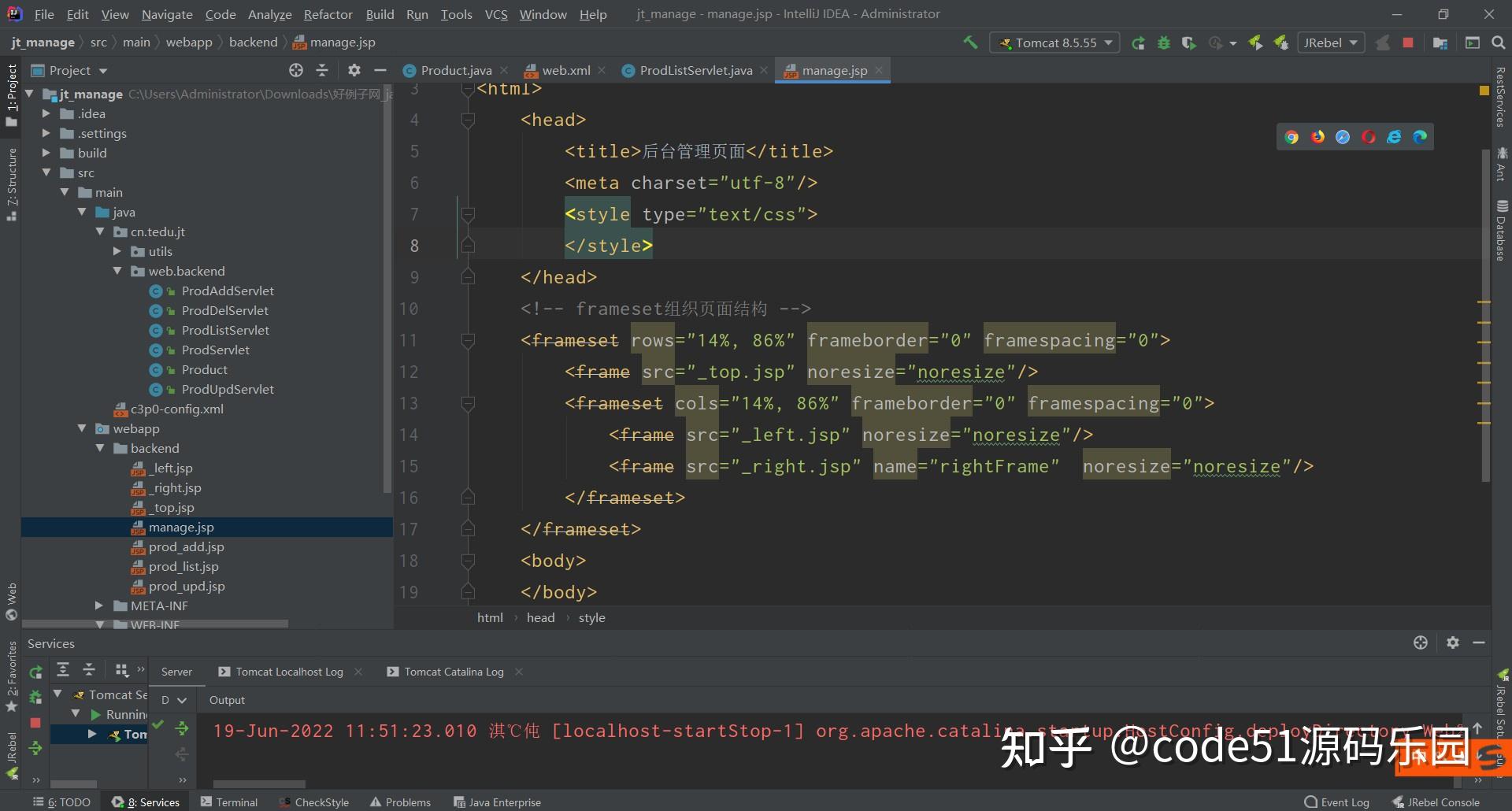Close the manage.jsp tab

879,70
